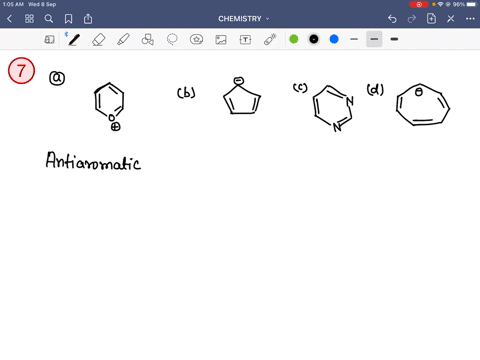Viewport: 480px width, 360px height.
Task: Close the editing toolbar with X
Action: pyautogui.click(x=451, y=19)
